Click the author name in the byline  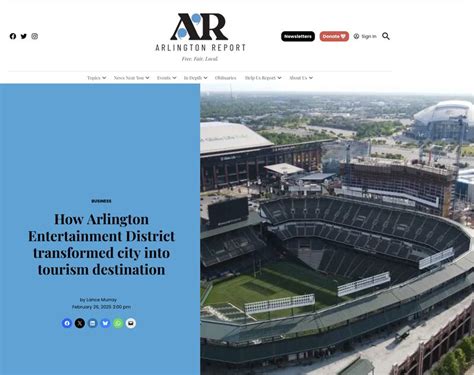(x=102, y=300)
